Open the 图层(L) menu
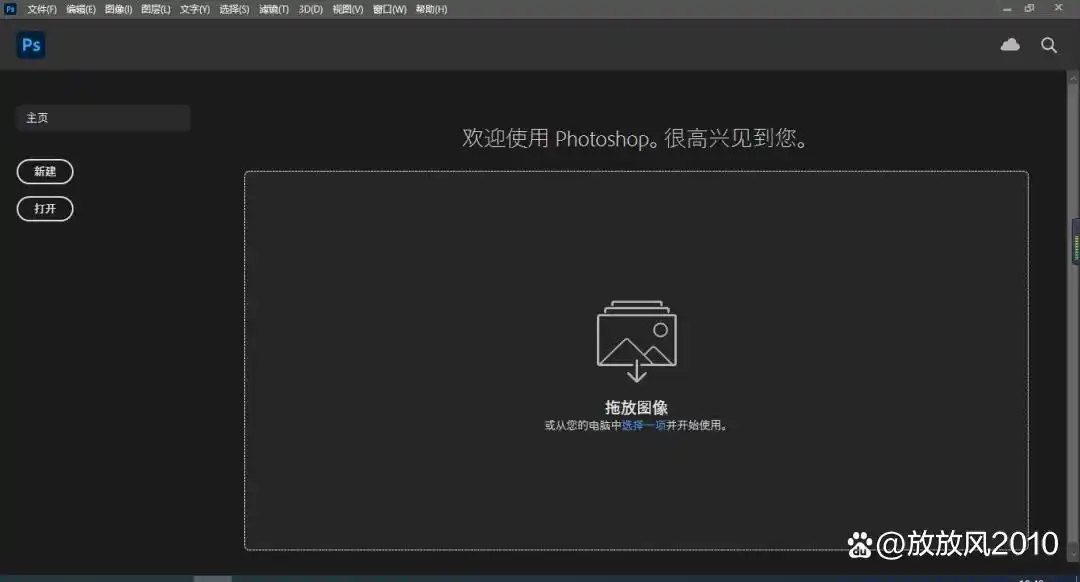The width and height of the screenshot is (1080, 582). (x=156, y=9)
